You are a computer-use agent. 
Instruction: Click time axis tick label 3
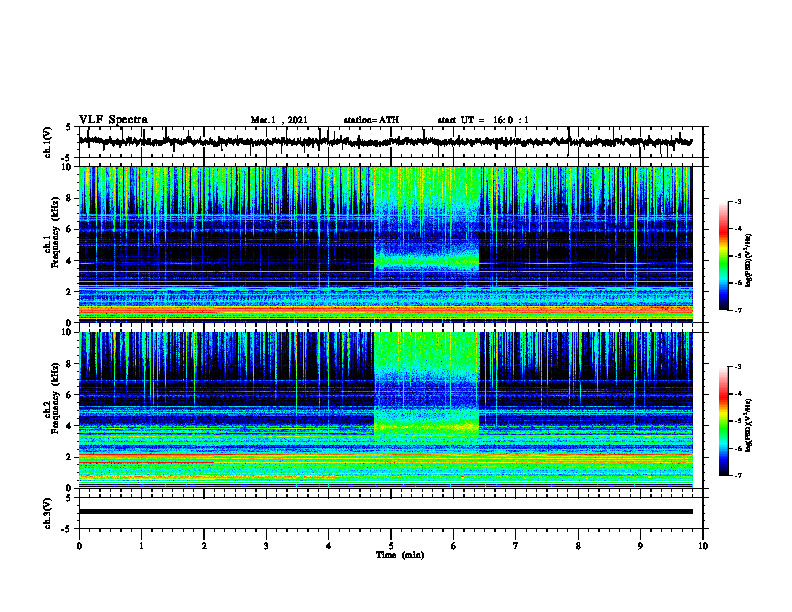(x=266, y=546)
